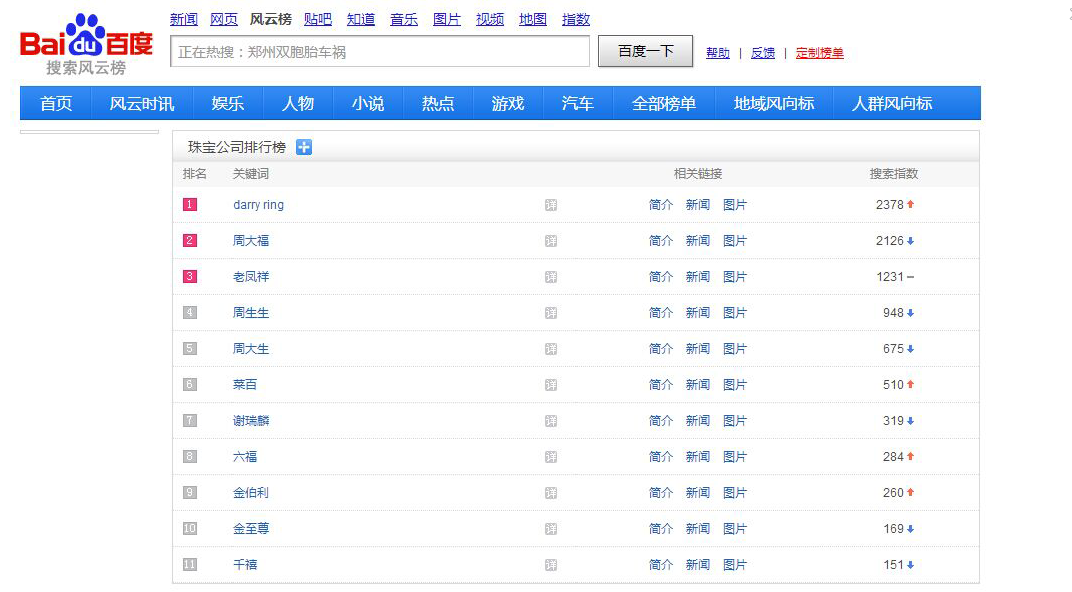Click the down arrow beside 151
This screenshot has height=592, width=1072.
[911, 565]
